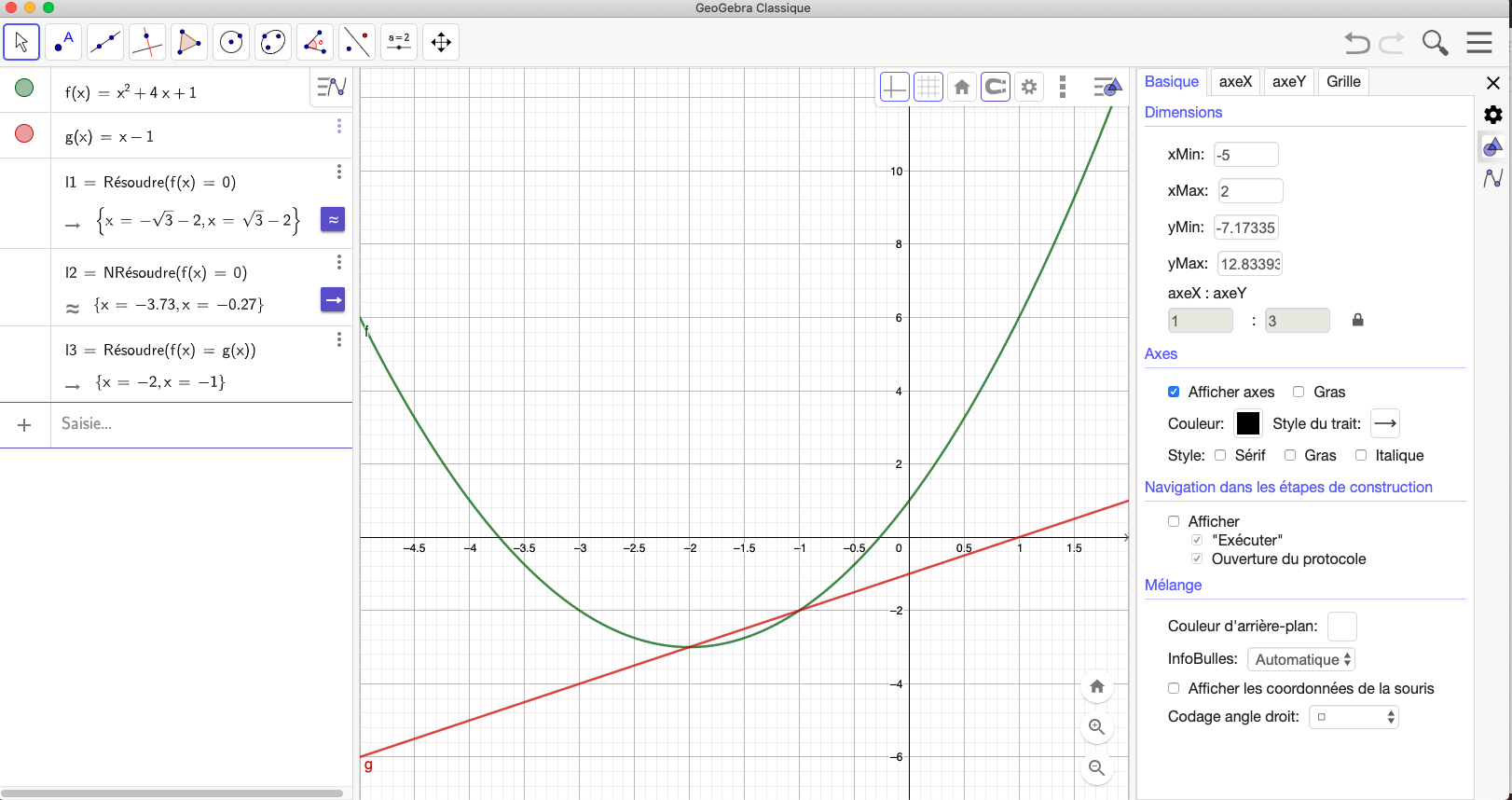Enable Afficher les coordonnées de la souris
This screenshot has height=800, width=1512.
pos(1174,688)
